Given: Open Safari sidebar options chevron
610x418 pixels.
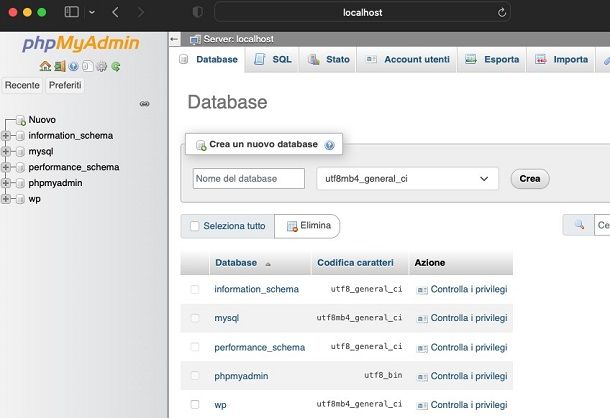Looking at the screenshot, I should tap(92, 12).
